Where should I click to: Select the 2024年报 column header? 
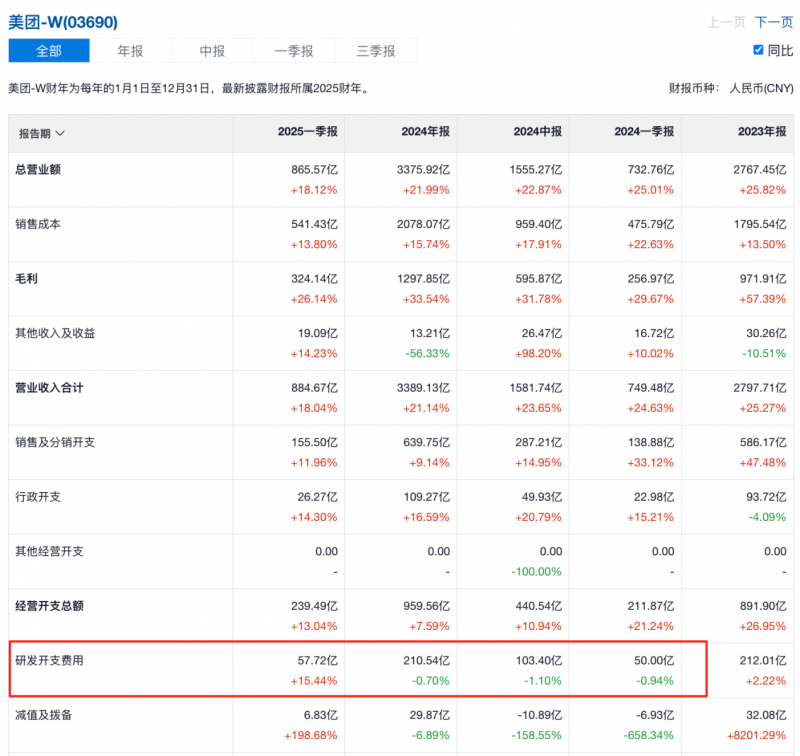click(x=426, y=132)
